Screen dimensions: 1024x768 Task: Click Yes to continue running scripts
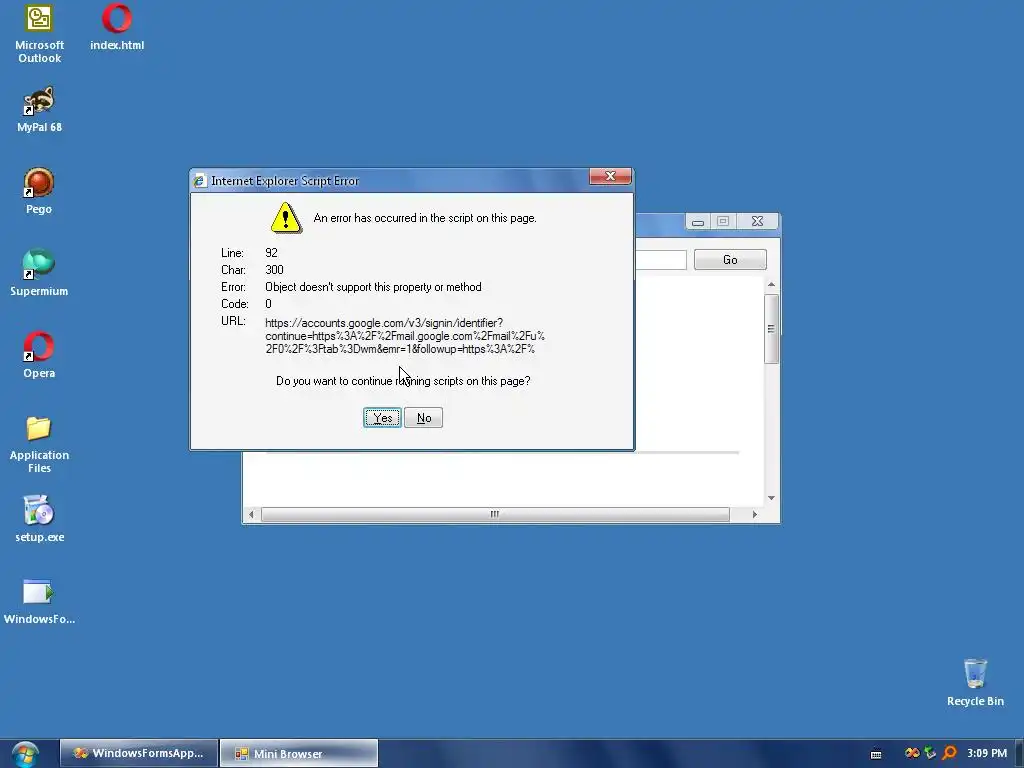(382, 418)
